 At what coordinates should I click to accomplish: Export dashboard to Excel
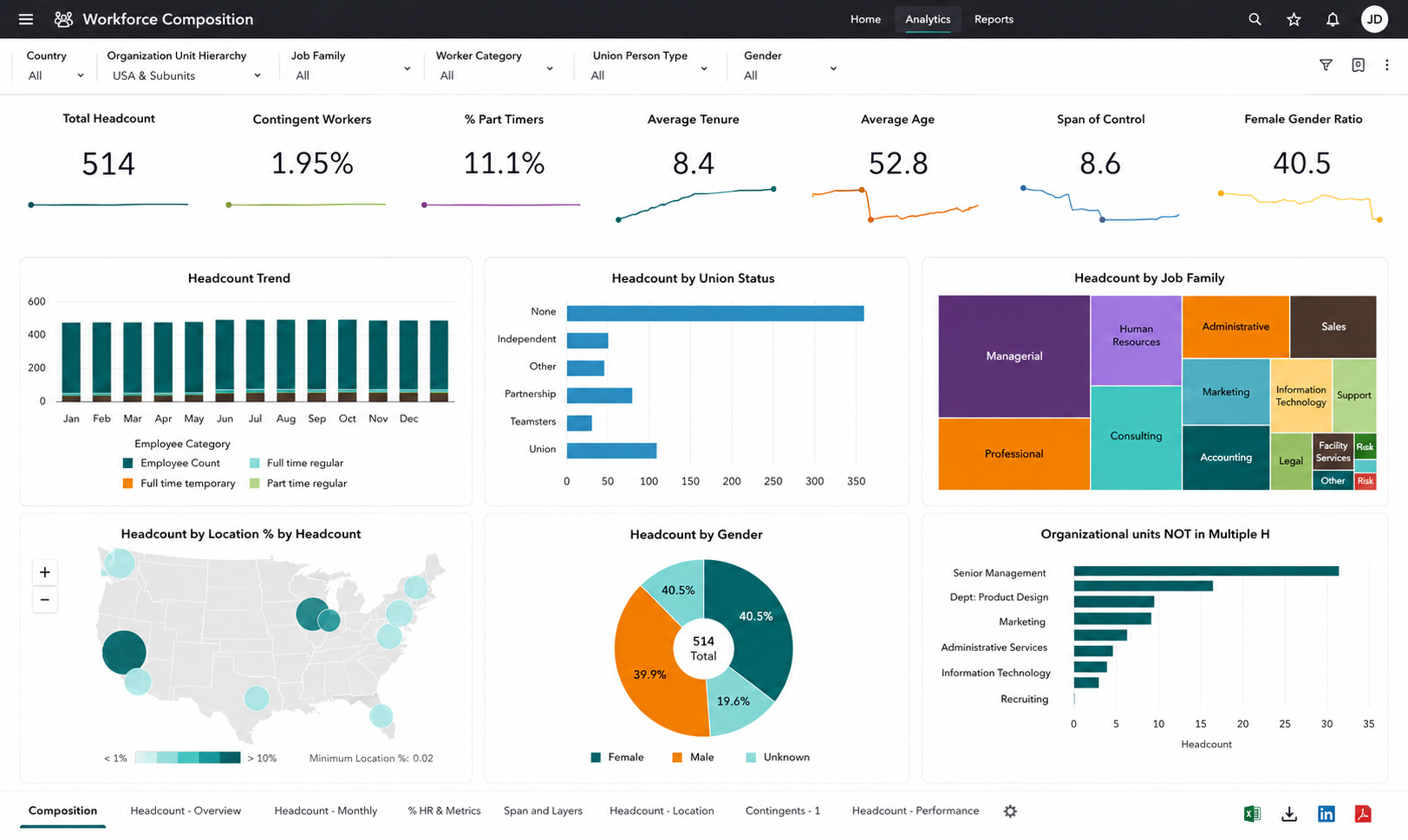[1252, 813]
